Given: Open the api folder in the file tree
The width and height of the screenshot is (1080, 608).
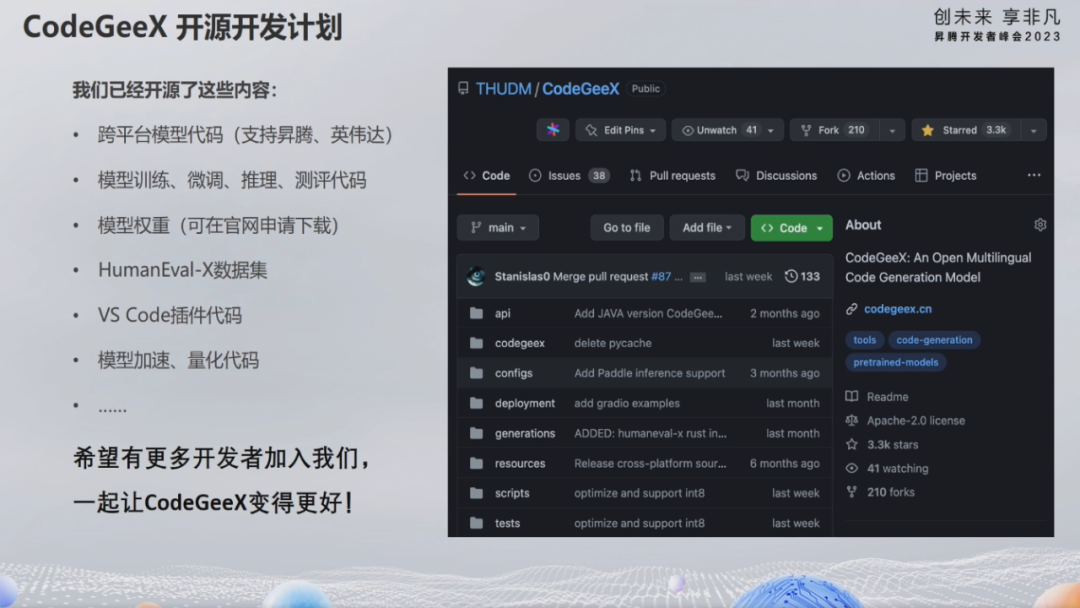Looking at the screenshot, I should [505, 312].
